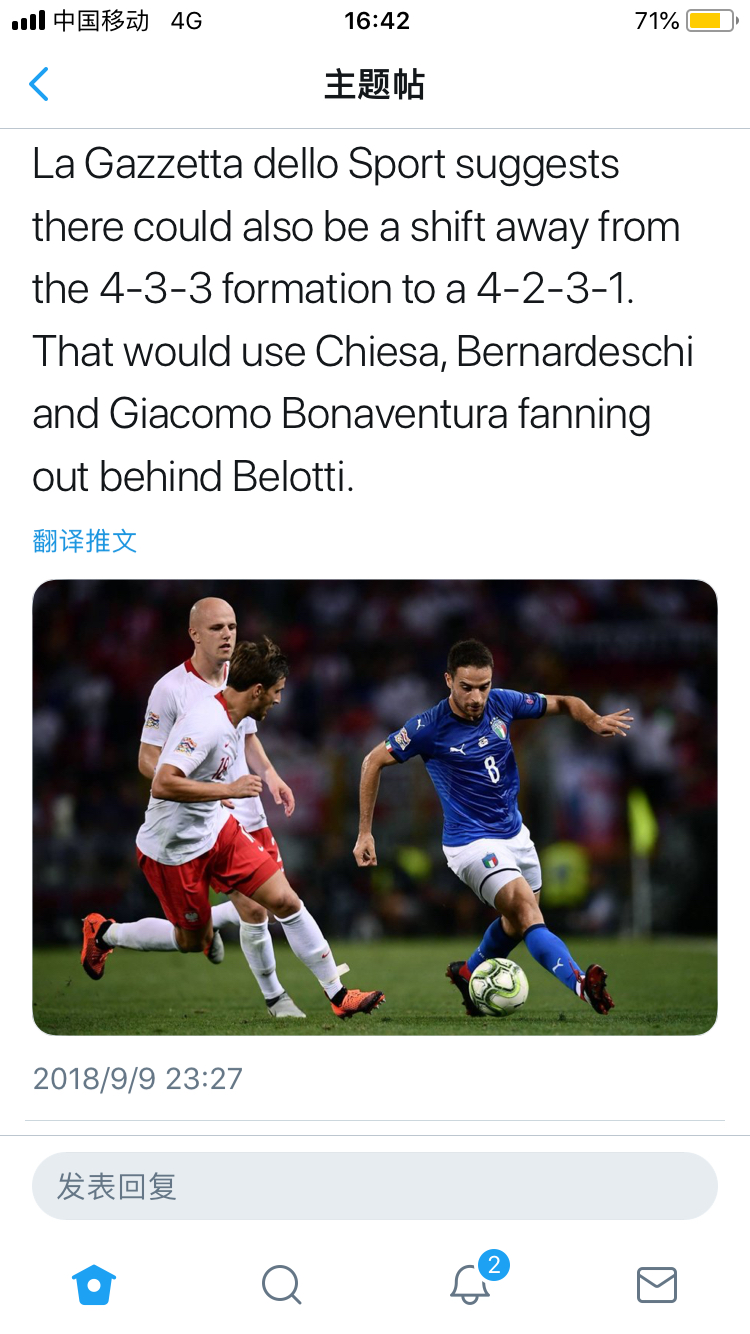Tap the yellow battery icon in status bar
Viewport: 750px width, 1334px height.
[x=712, y=21]
